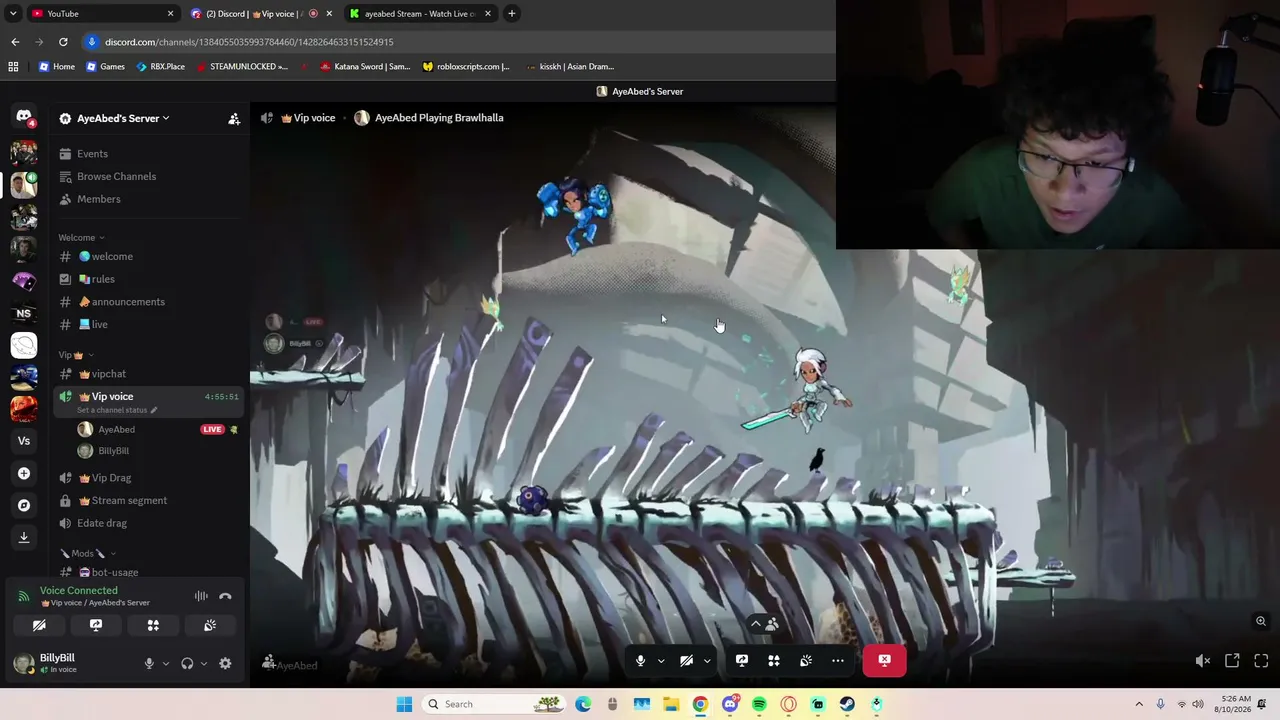Share your screen from voice panel
Screen dimensions: 1280x720
(x=96, y=625)
